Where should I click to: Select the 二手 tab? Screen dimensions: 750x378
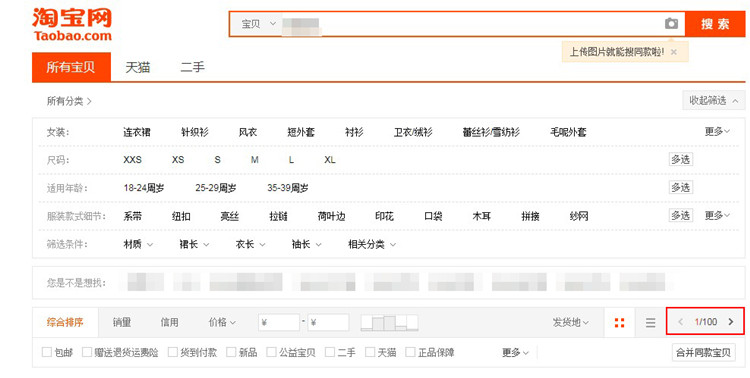(192, 67)
